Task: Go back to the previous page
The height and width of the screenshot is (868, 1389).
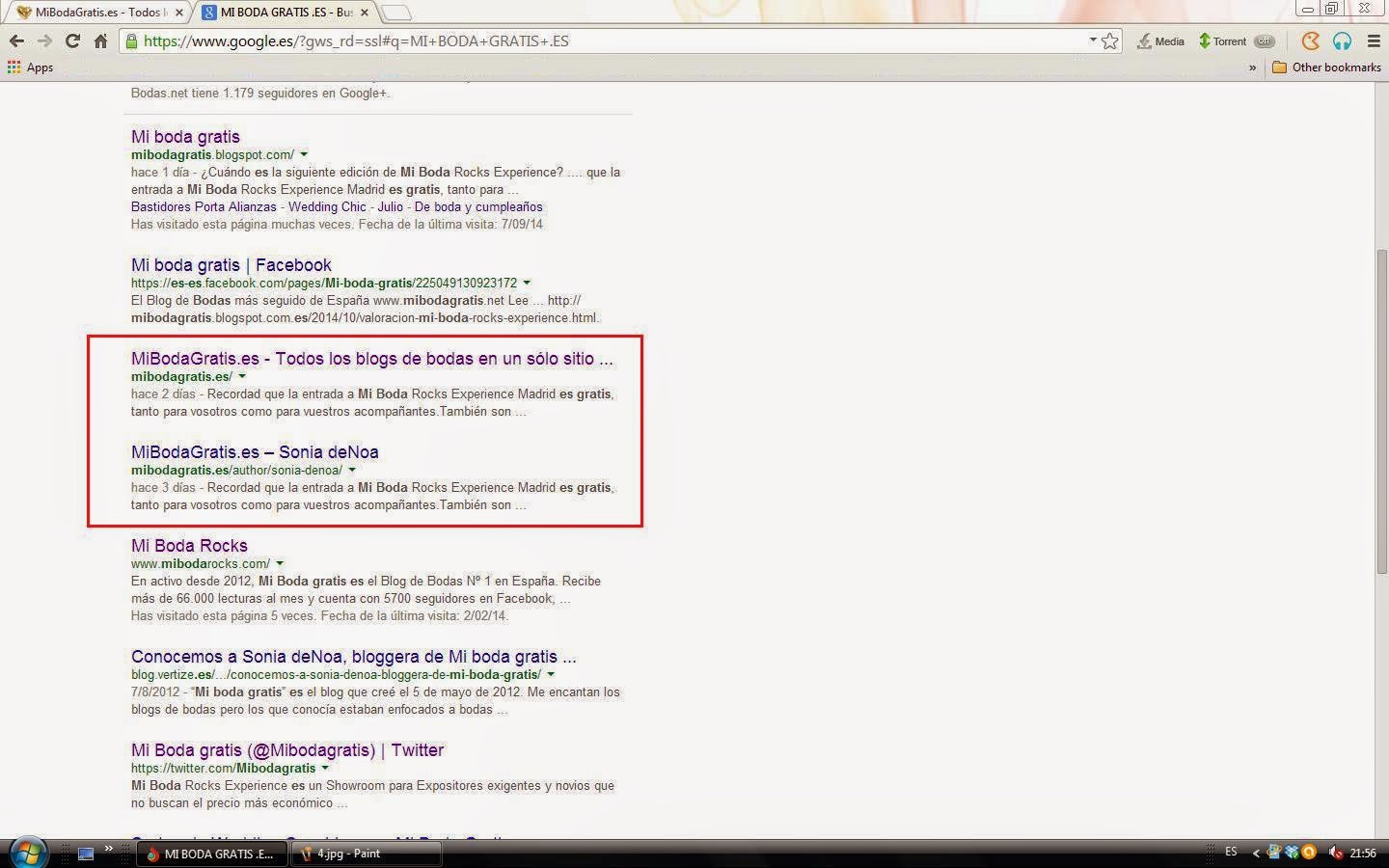Action: (16, 41)
